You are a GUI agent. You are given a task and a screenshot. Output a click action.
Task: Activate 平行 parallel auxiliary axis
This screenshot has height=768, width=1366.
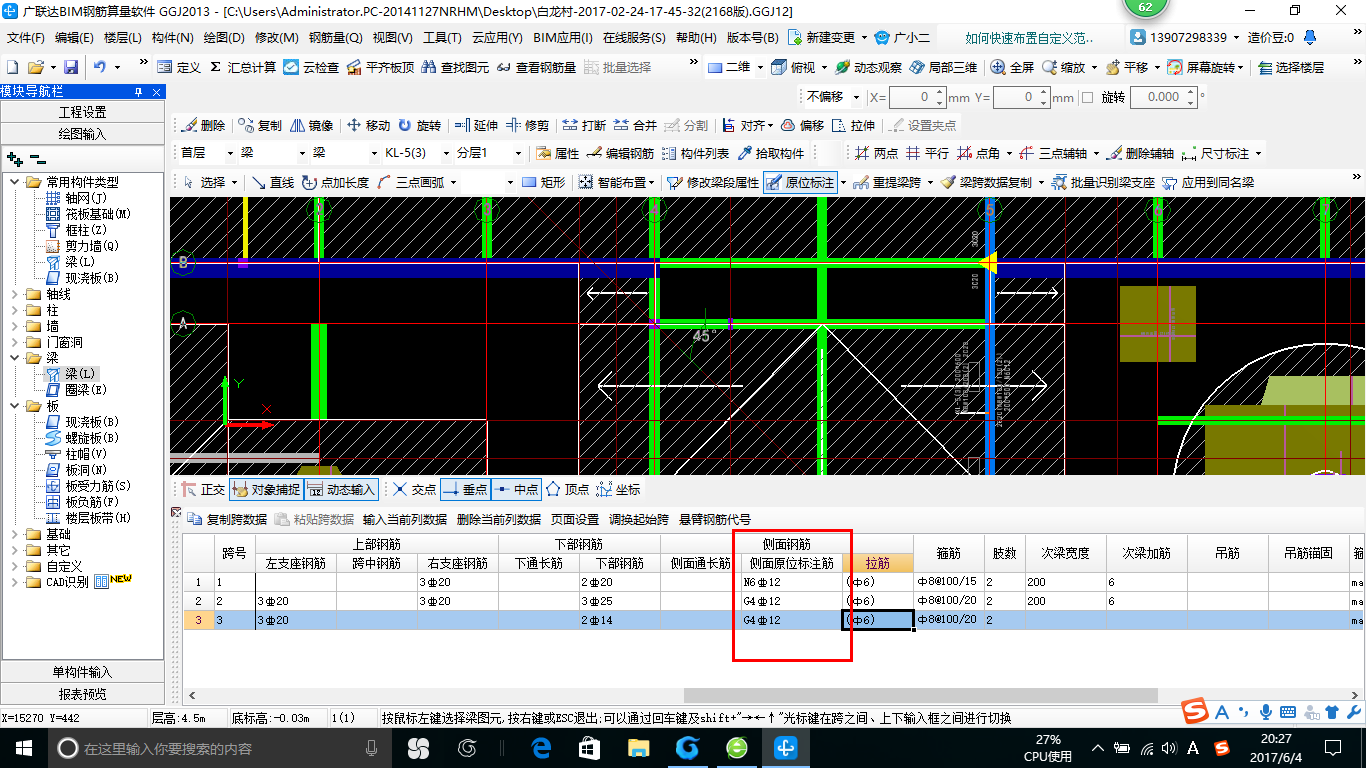tap(928, 153)
